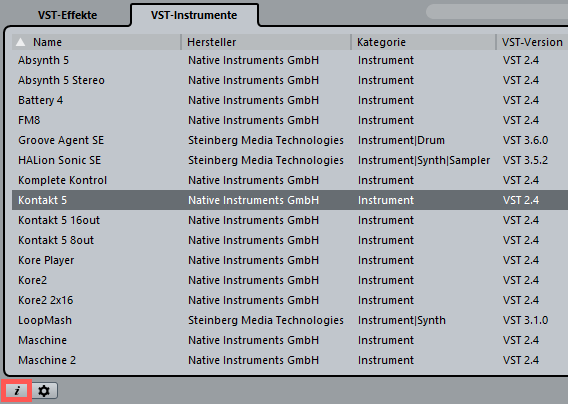Toggle sort order arrow in Name column
The image size is (568, 404).
(21, 42)
